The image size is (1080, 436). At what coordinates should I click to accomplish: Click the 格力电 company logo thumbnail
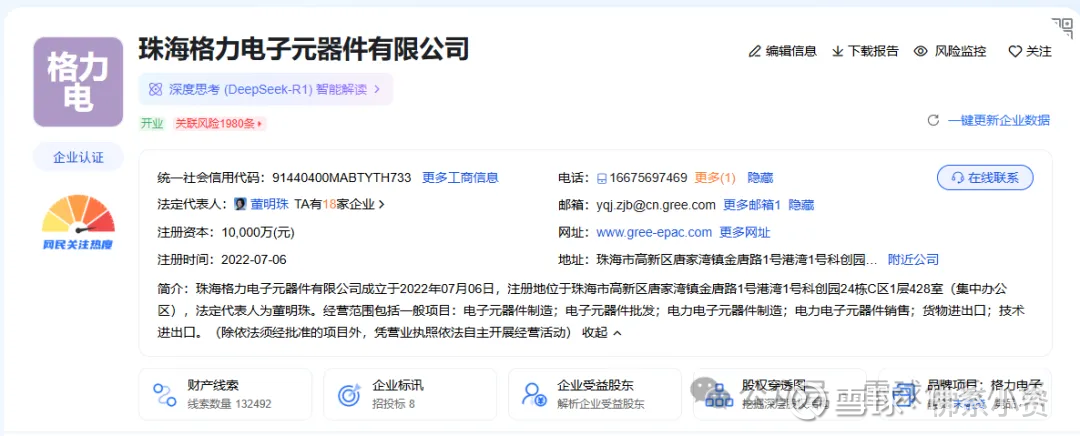(x=78, y=82)
